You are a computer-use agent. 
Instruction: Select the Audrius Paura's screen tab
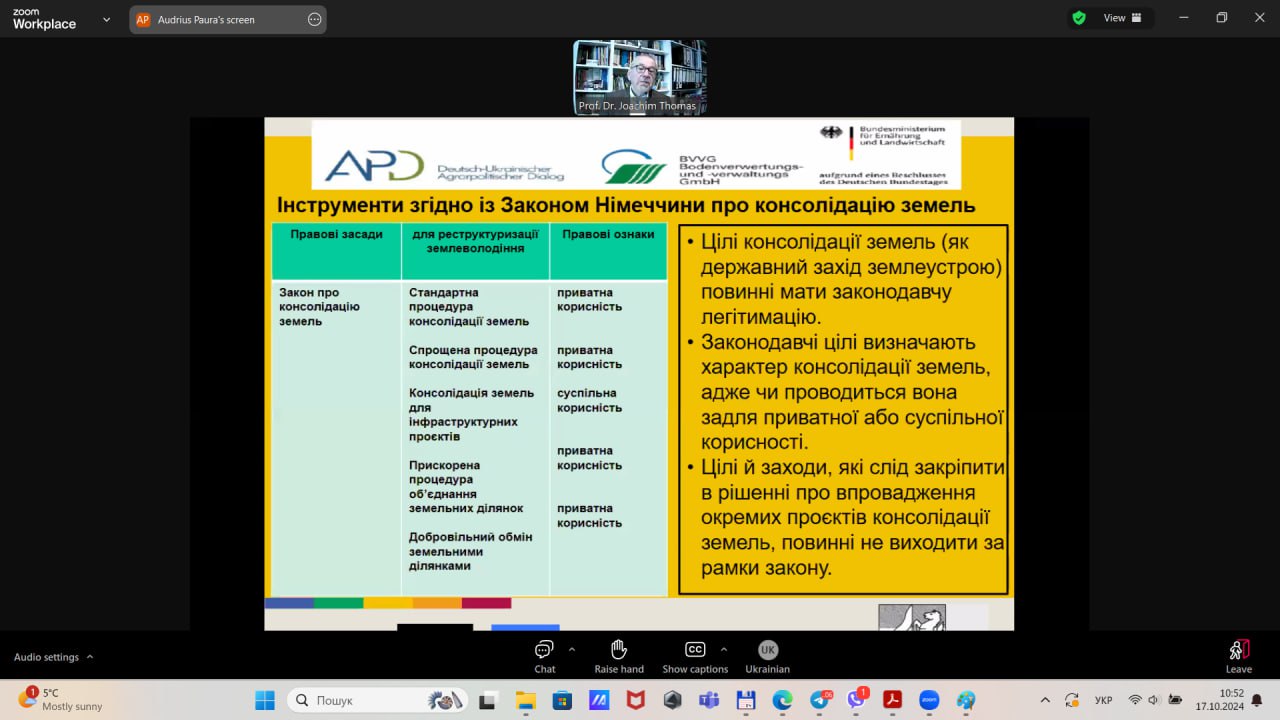coord(227,19)
